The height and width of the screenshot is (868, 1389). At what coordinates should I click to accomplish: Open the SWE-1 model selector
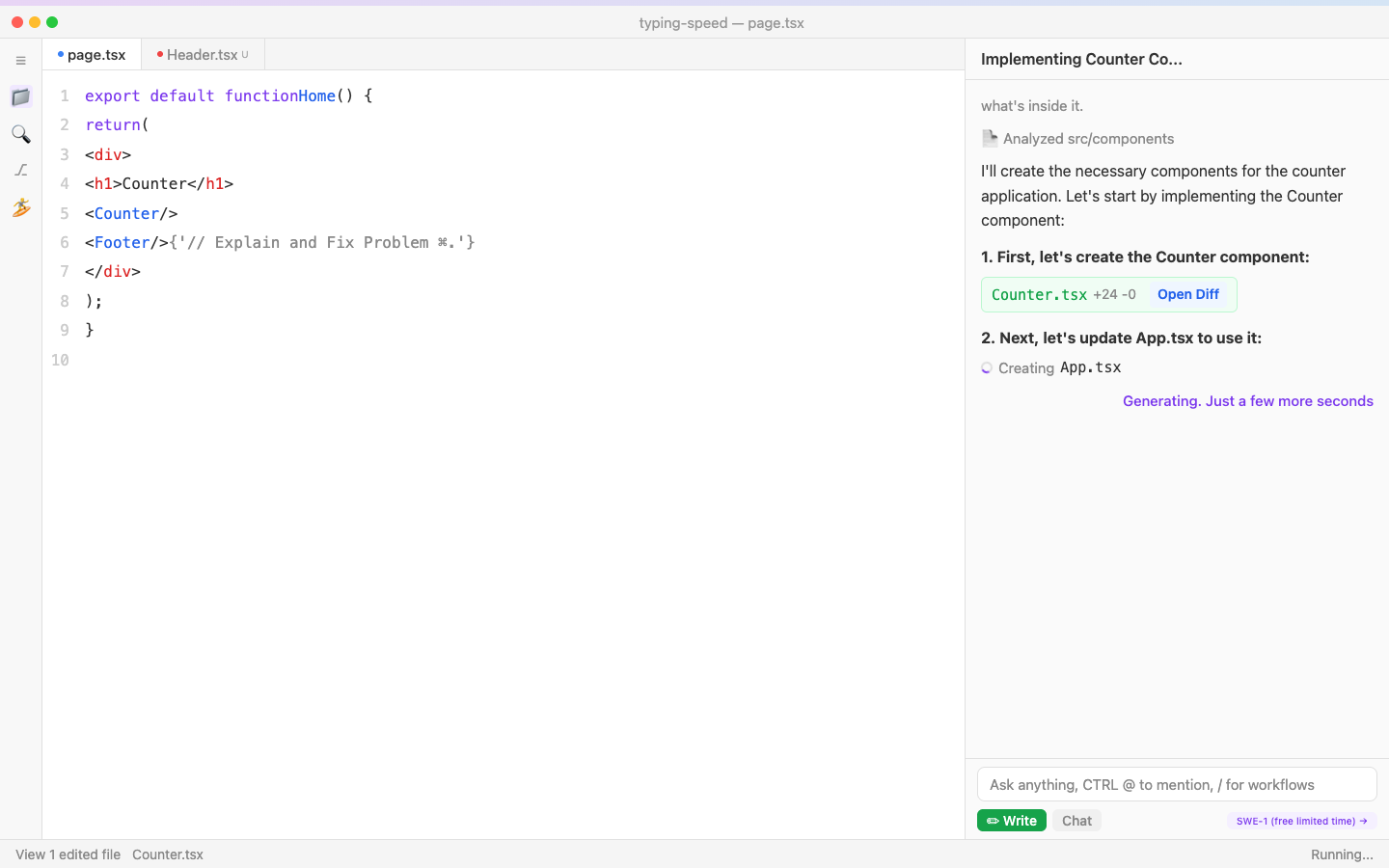click(1301, 821)
